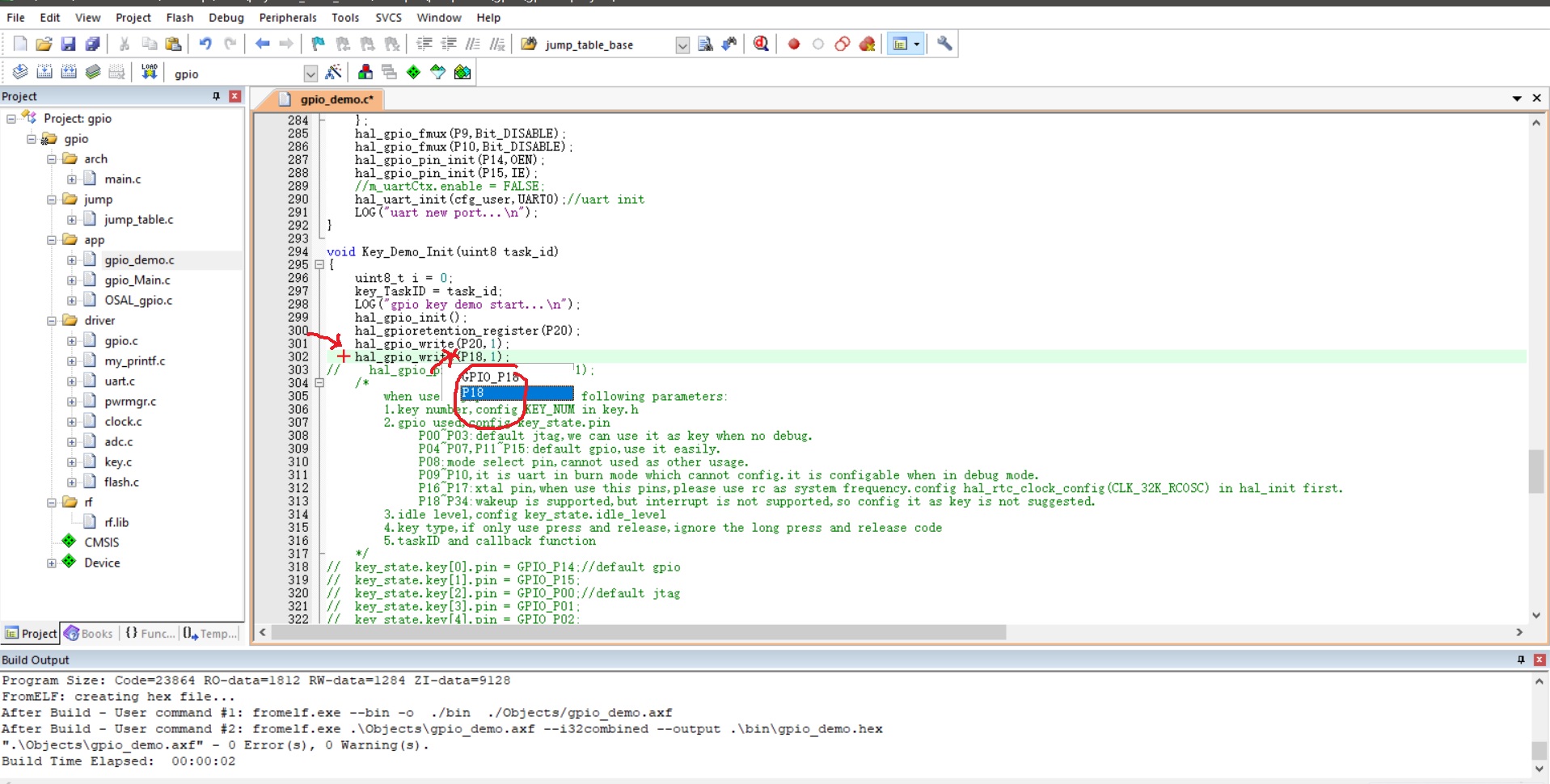This screenshot has height=784, width=1550.
Task: Insert a bookmark with the flag icon
Action: pos(319,44)
